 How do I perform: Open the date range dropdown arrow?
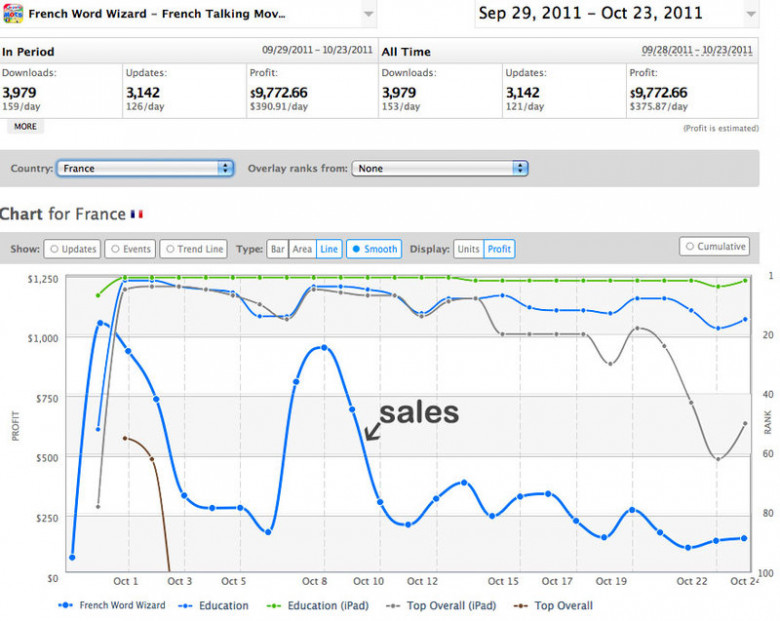[x=751, y=14]
